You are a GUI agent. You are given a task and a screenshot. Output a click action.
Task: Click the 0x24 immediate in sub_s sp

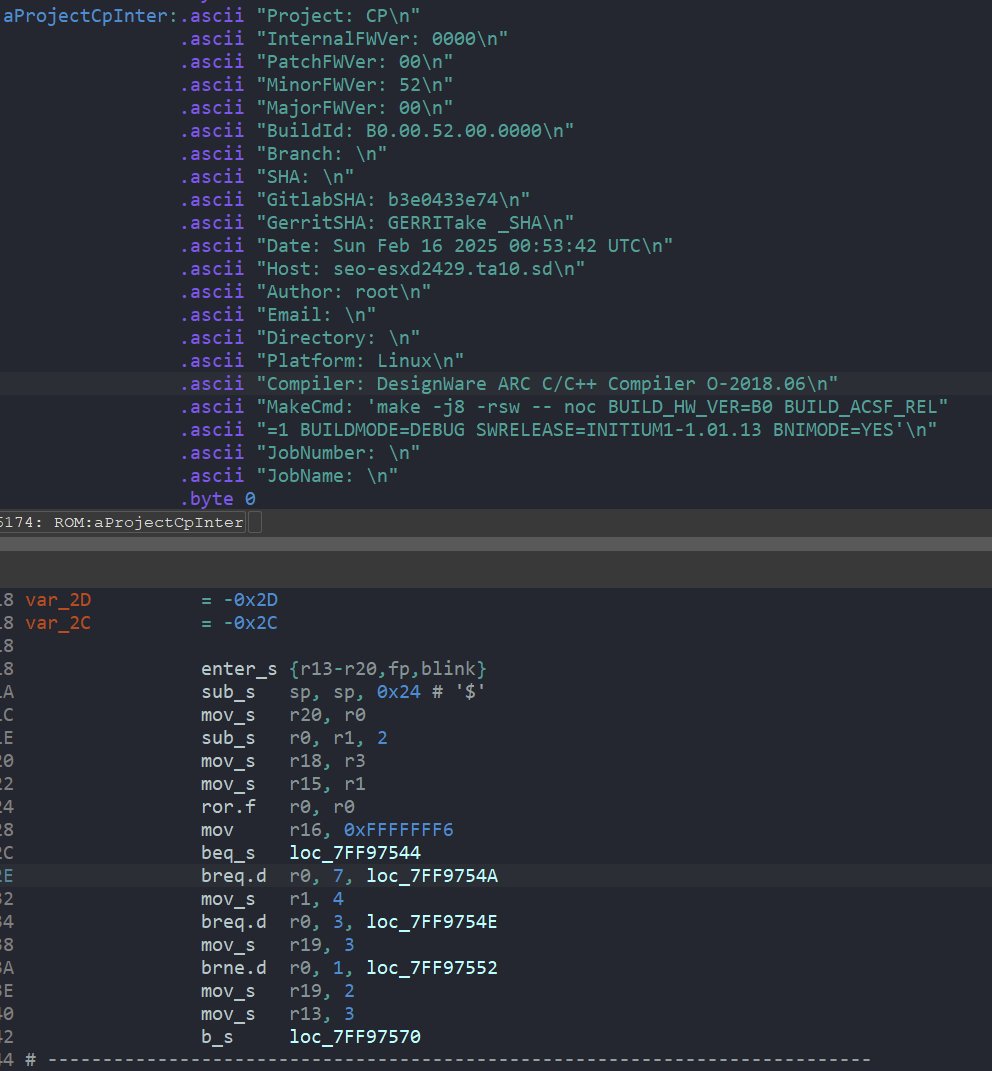point(398,692)
